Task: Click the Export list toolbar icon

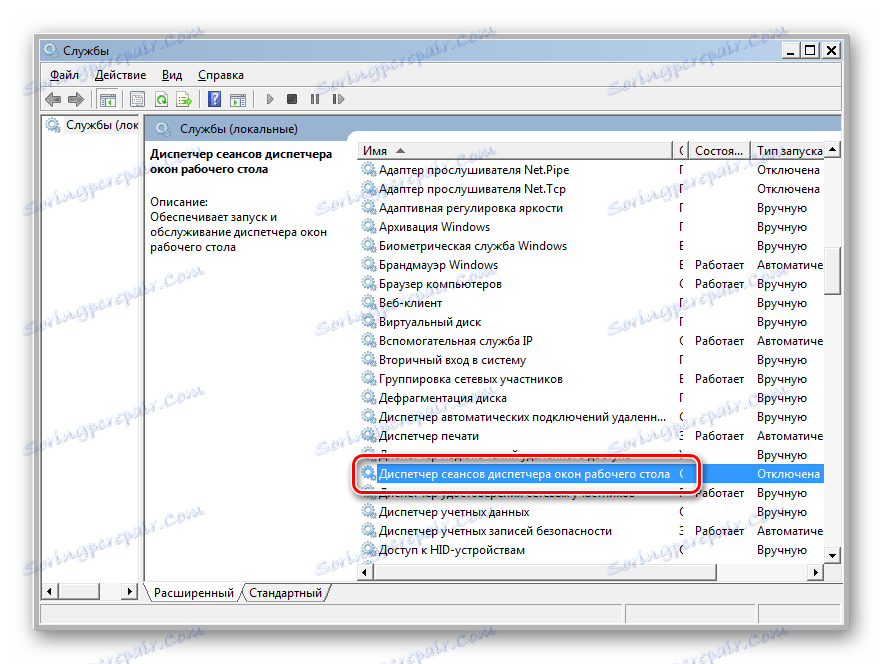Action: 184,100
